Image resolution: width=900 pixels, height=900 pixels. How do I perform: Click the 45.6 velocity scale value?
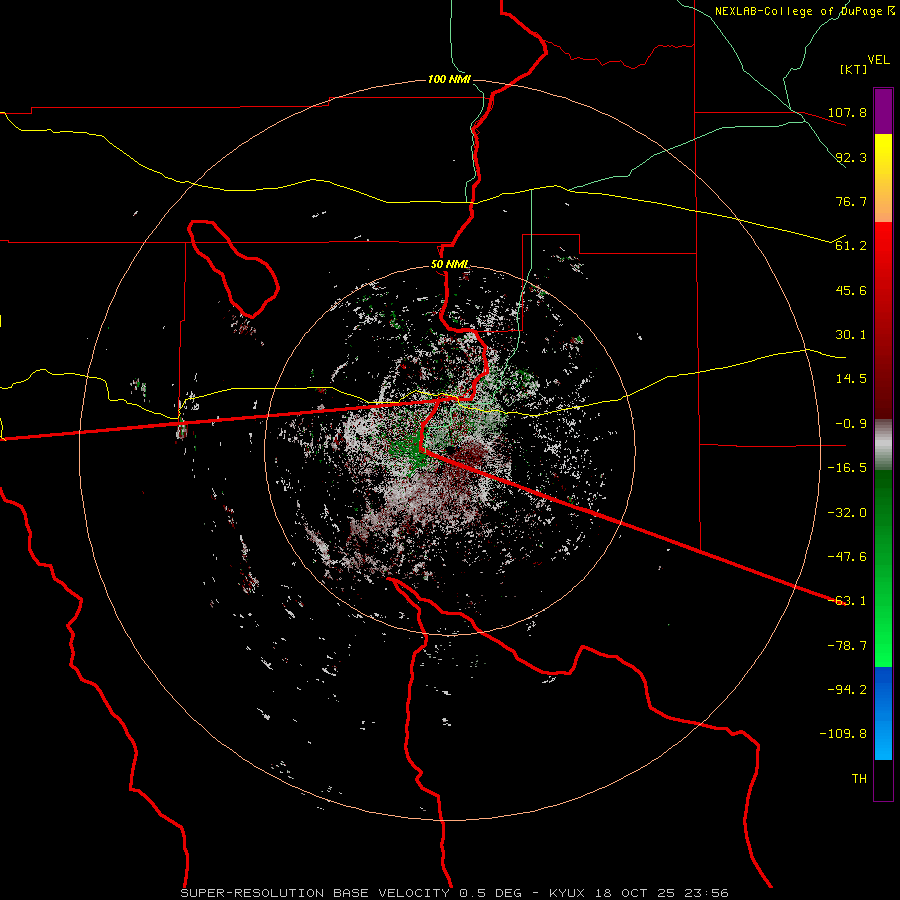[851, 290]
